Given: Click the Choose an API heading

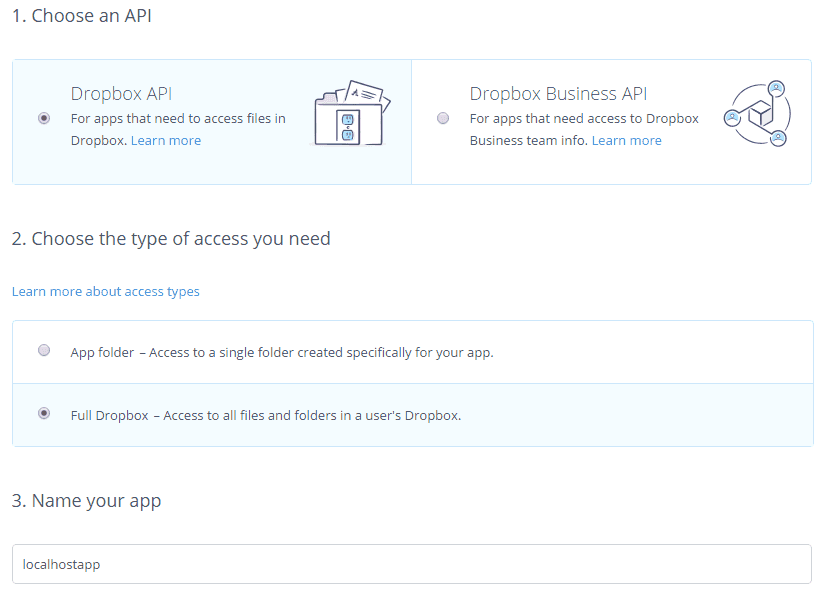Looking at the screenshot, I should pos(82,17).
